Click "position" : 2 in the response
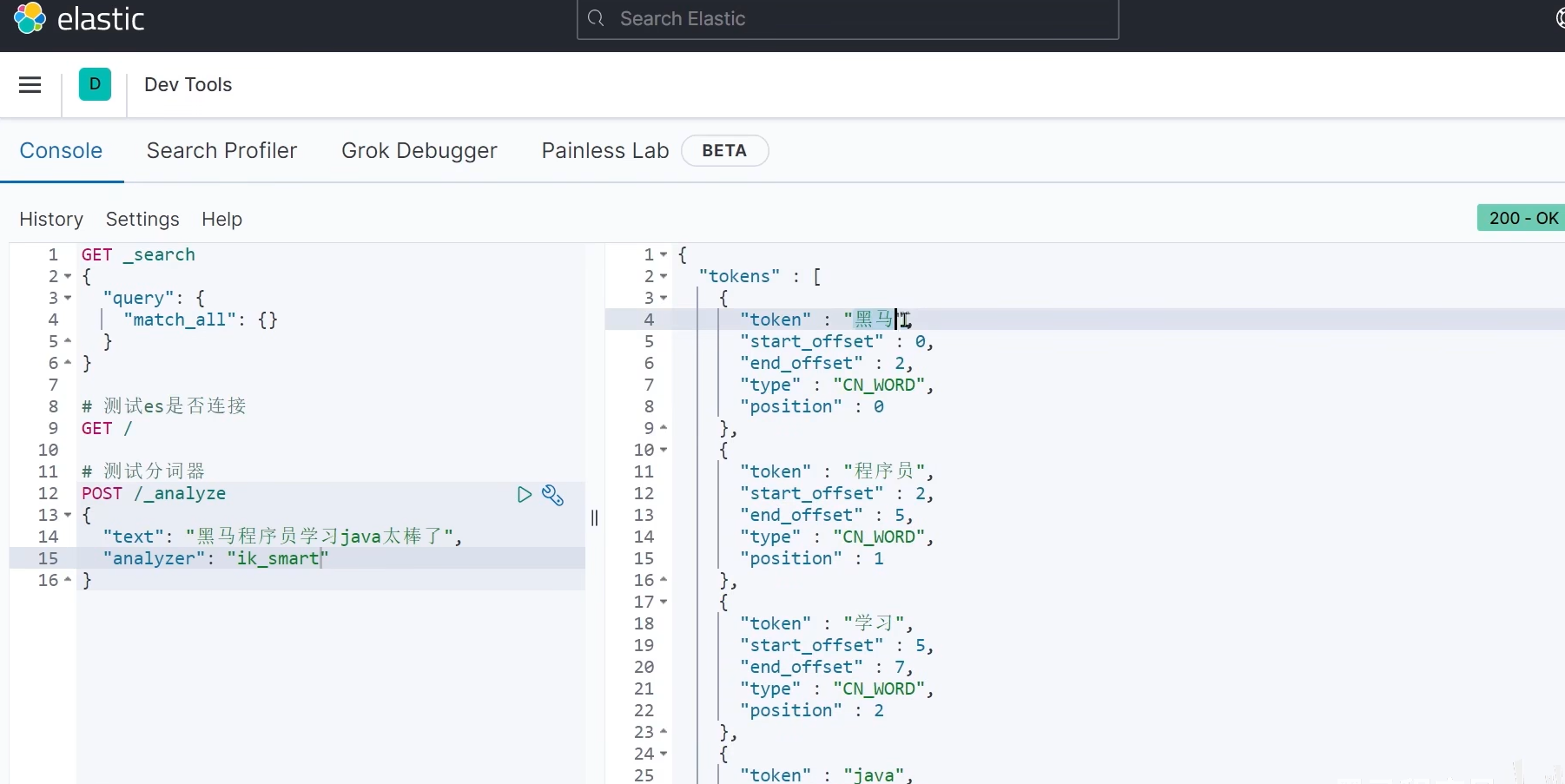This screenshot has width=1565, height=784. [x=812, y=711]
